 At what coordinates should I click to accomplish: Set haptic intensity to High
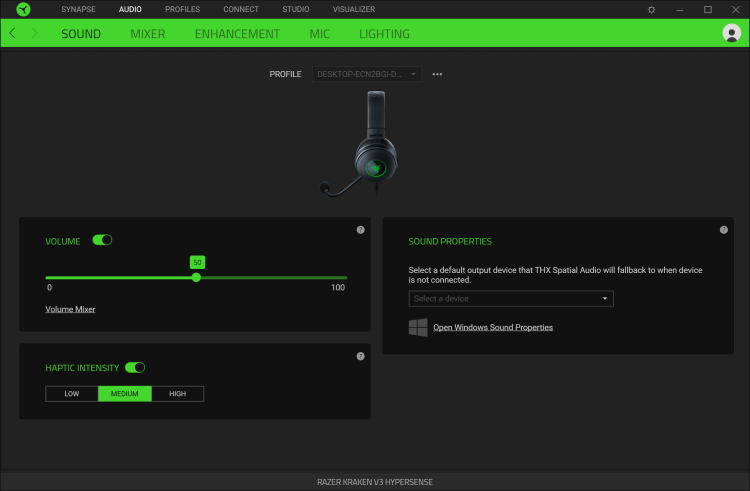(x=177, y=394)
